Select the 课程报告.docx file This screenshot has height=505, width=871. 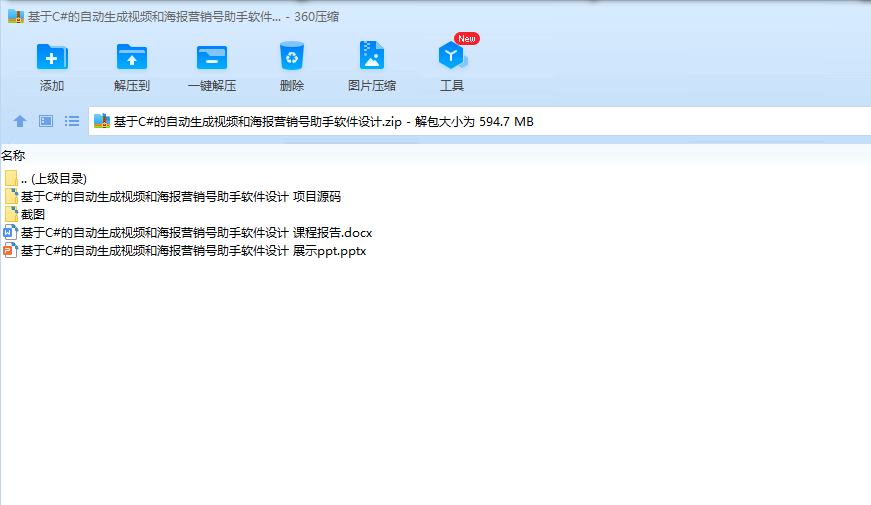tap(188, 233)
